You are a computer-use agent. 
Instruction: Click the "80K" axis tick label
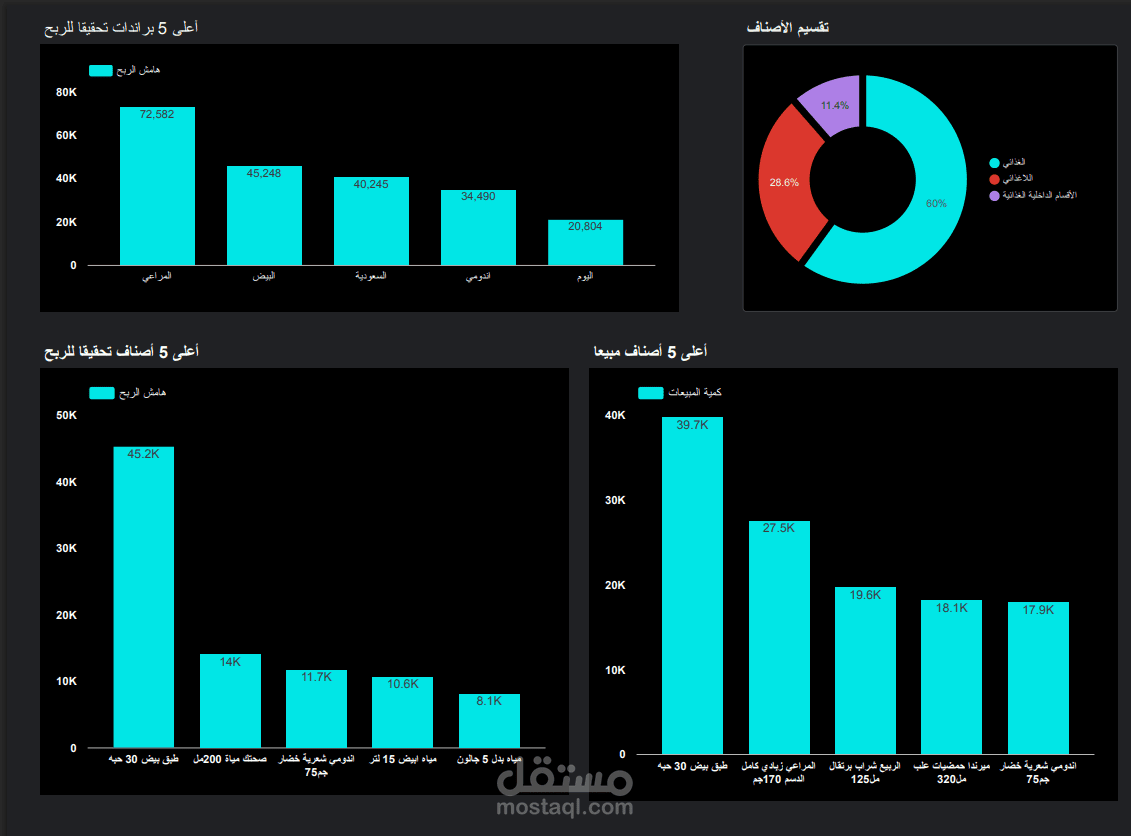click(66, 92)
